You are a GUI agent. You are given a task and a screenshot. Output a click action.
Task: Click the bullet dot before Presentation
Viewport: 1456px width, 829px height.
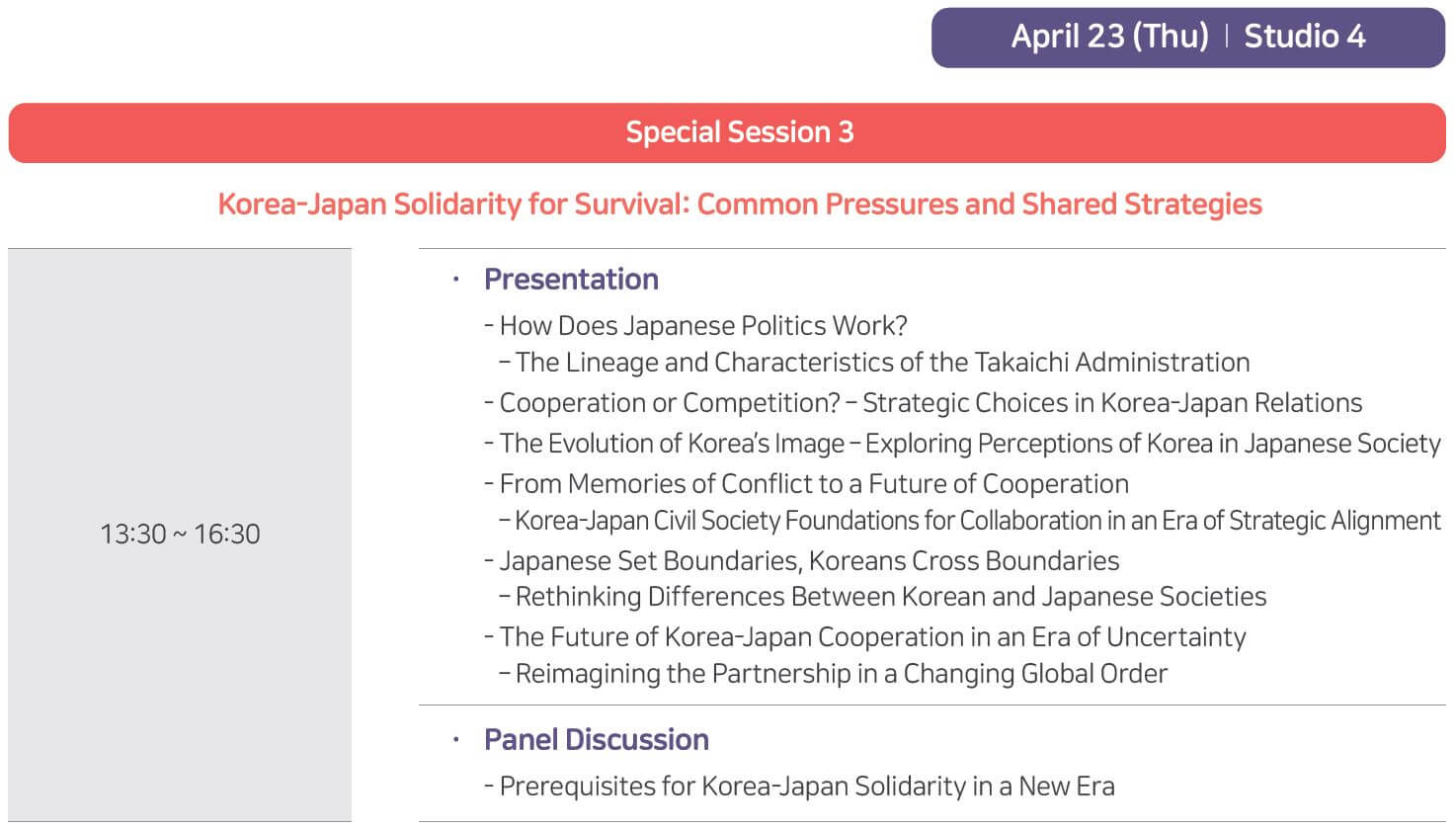pyautogui.click(x=455, y=281)
